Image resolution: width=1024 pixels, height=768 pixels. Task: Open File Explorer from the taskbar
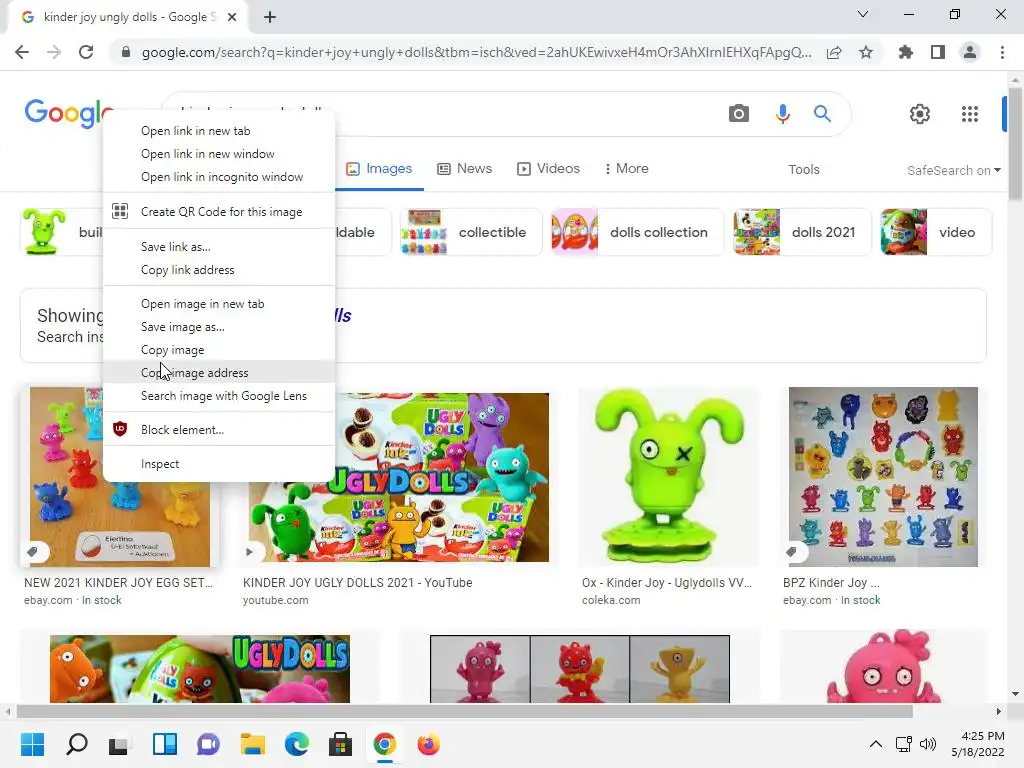pos(252,744)
